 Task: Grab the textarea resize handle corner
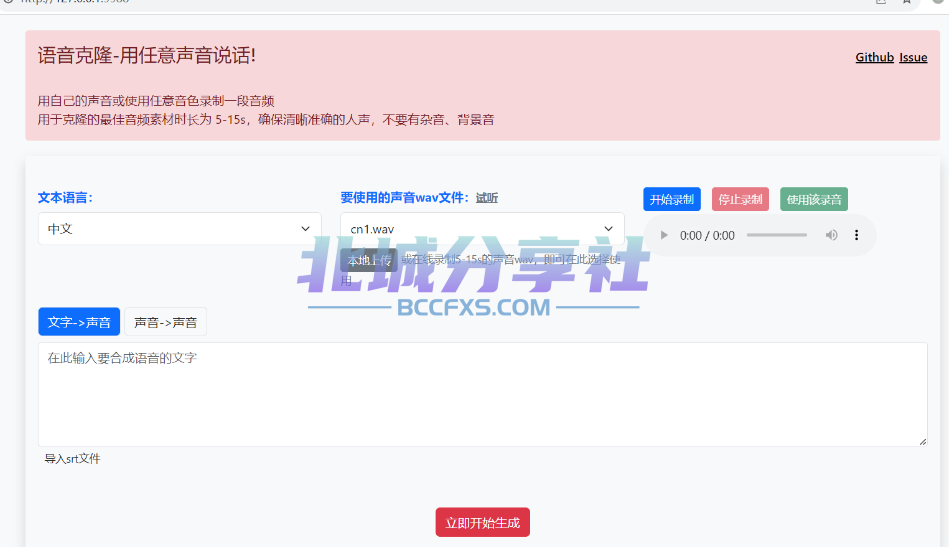tap(922, 442)
